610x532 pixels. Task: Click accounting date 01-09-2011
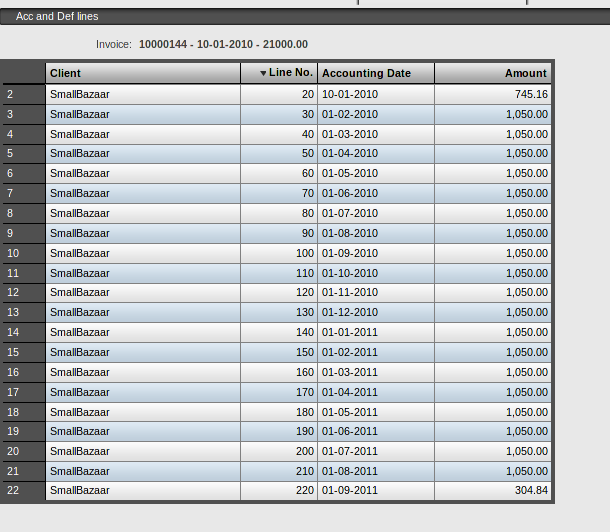click(x=376, y=490)
